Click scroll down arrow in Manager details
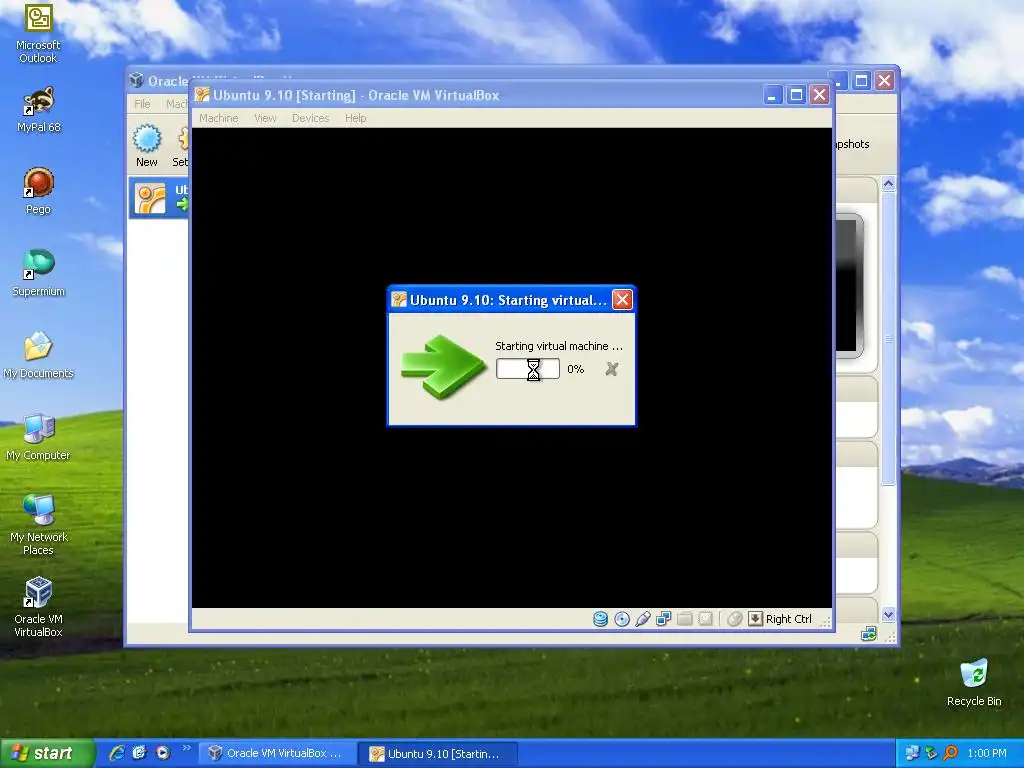Viewport: 1024px width, 768px height. pos(888,615)
